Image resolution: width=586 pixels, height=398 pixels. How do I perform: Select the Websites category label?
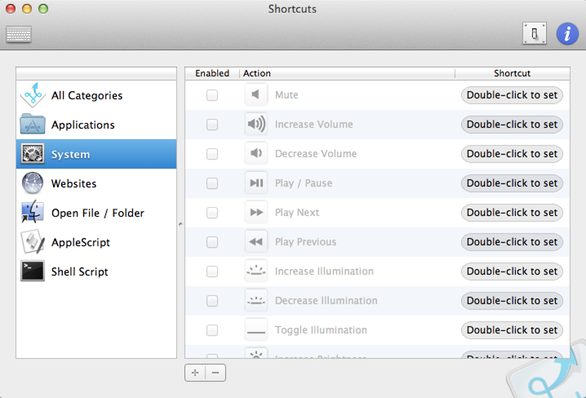[74, 183]
